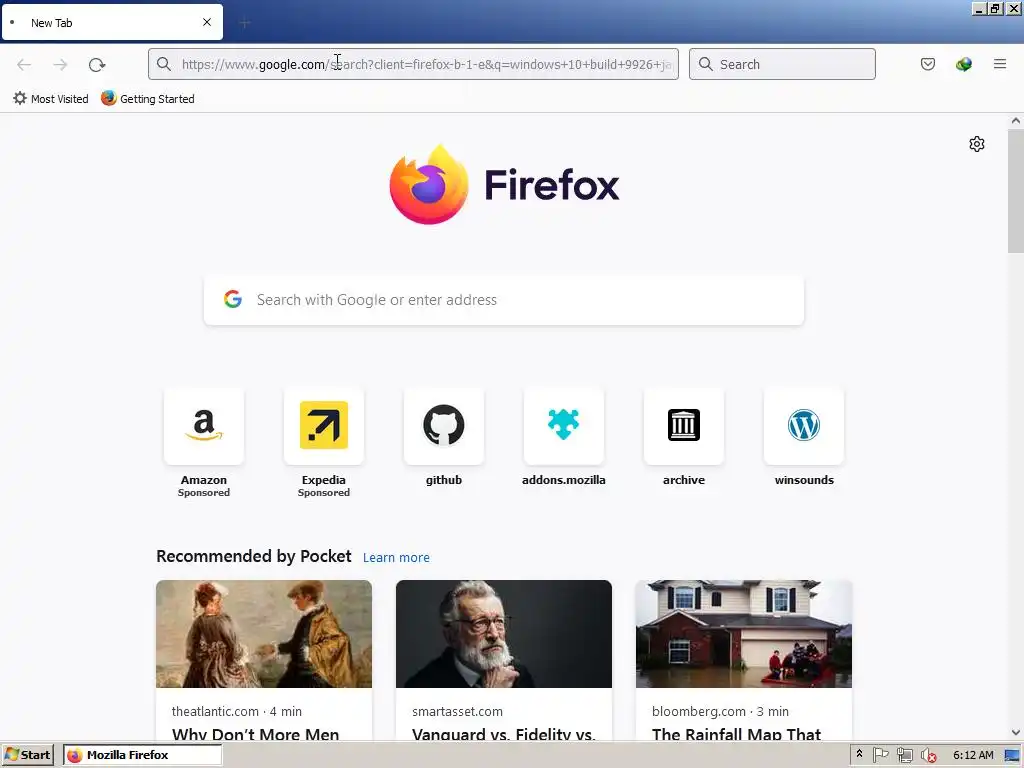Open bloomberg.com flooded house thumbnail
Screen dimensions: 1024x768
[x=744, y=633]
